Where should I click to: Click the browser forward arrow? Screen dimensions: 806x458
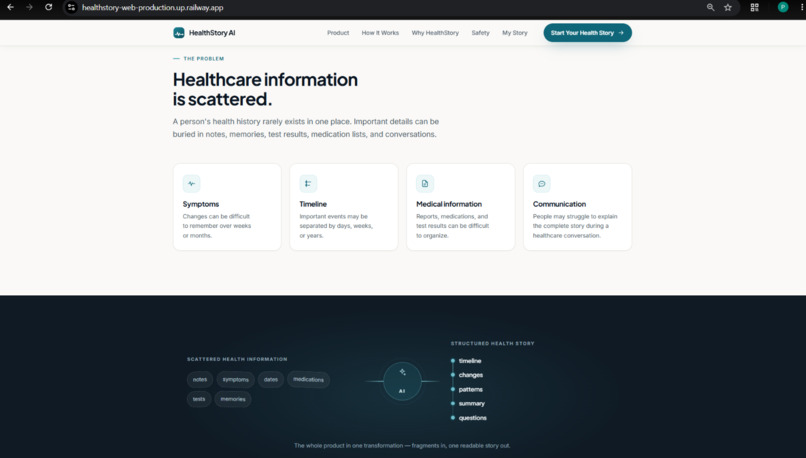tap(29, 7)
